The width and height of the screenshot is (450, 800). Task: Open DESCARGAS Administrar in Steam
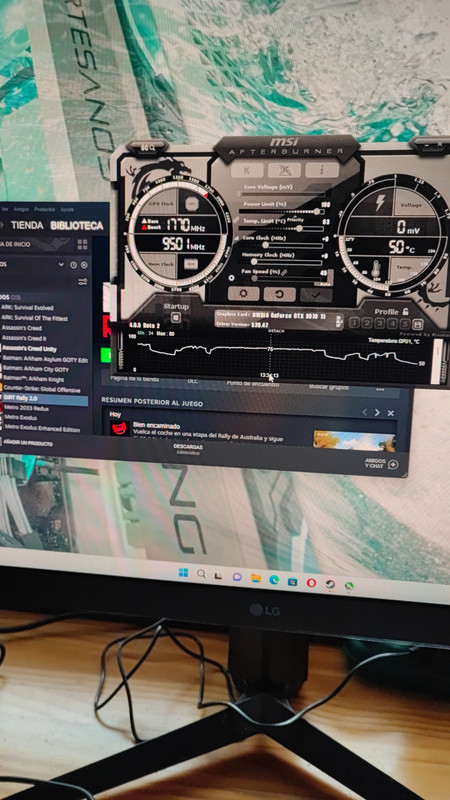point(188,449)
